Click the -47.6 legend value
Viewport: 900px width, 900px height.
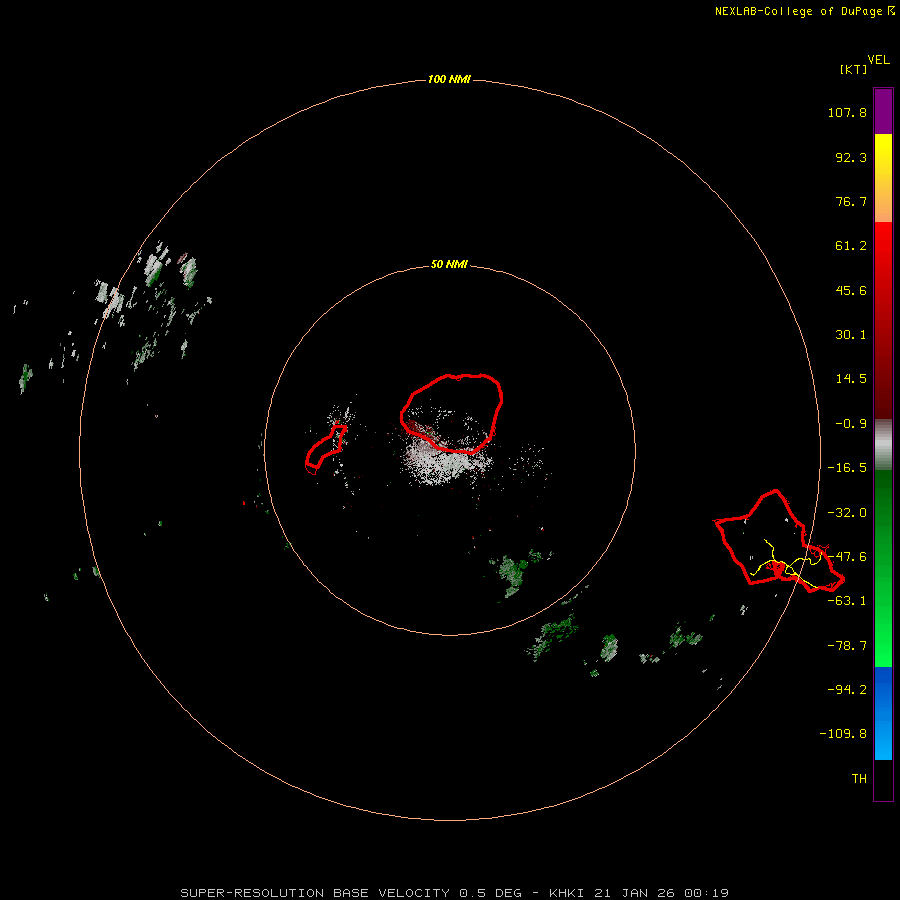pos(847,557)
